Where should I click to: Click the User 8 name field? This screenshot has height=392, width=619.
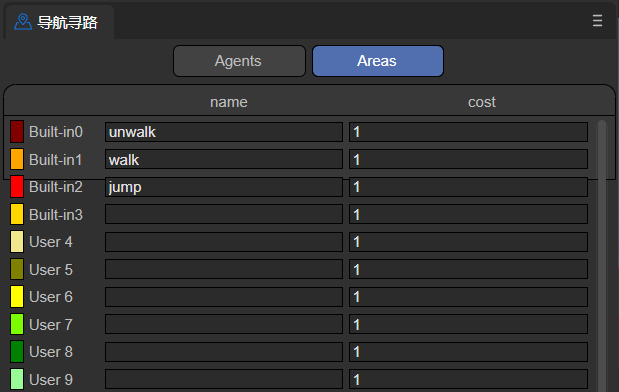coord(224,352)
